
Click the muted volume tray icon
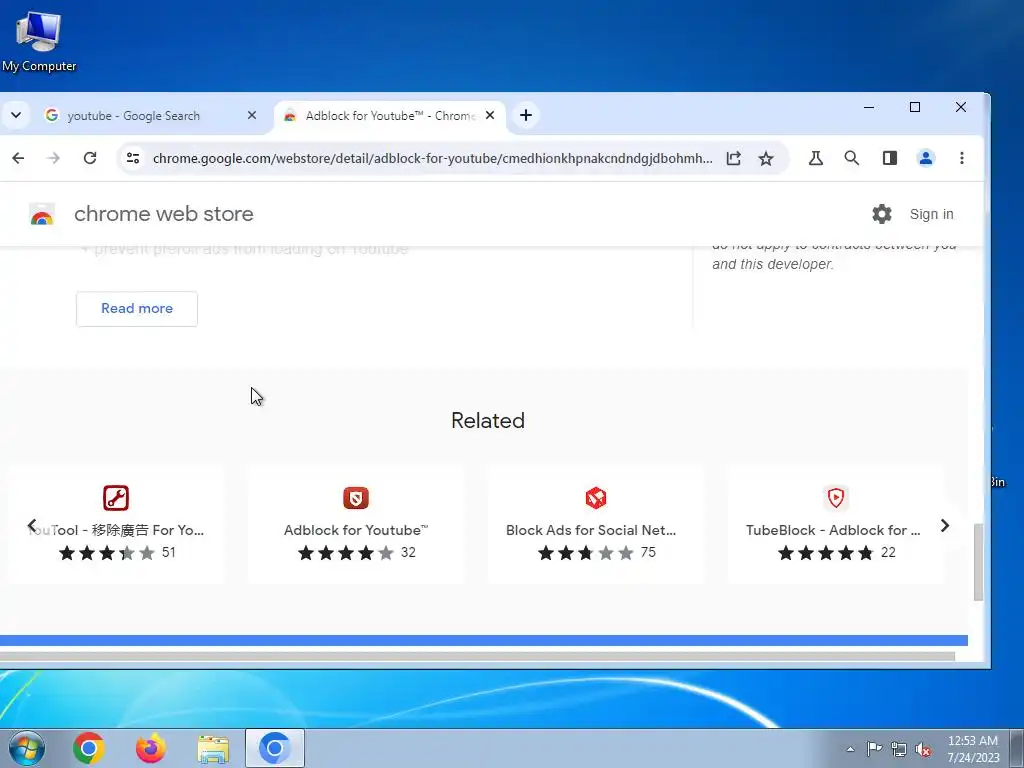(923, 749)
